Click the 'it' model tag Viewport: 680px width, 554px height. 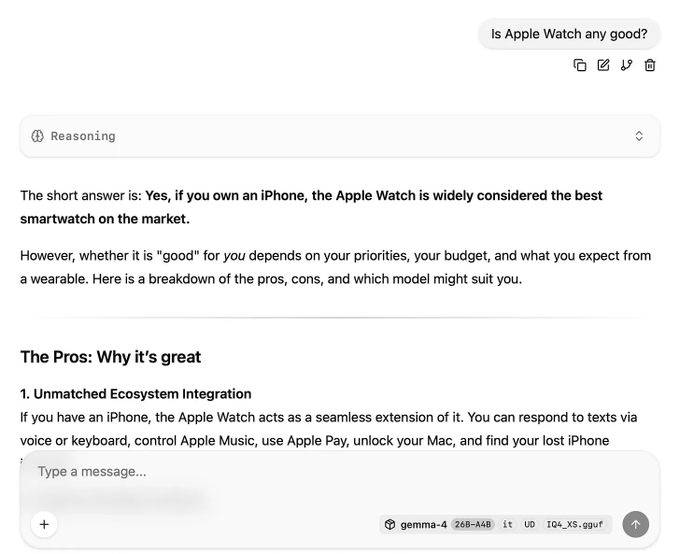507,524
